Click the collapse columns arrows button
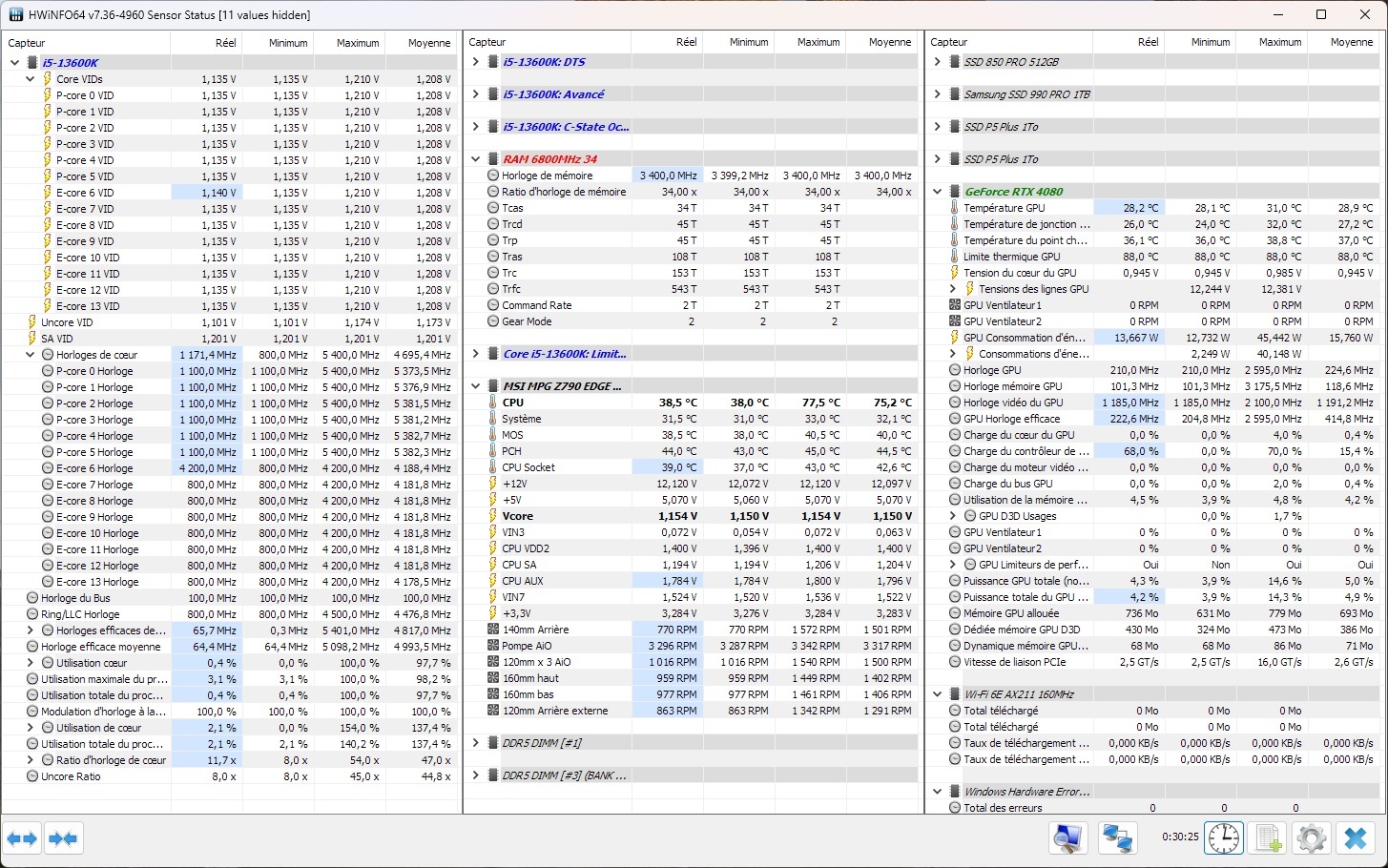Image resolution: width=1388 pixels, height=868 pixels. click(x=63, y=838)
